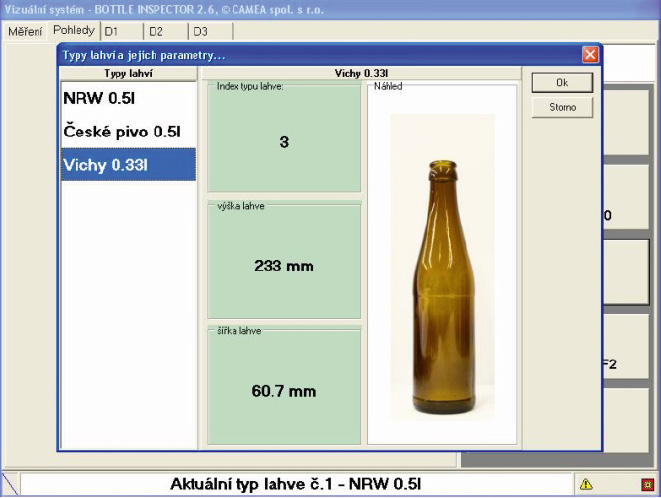This screenshot has width=661, height=498.
Task: Click the Vichy 0.33l panel header
Action: [x=361, y=73]
